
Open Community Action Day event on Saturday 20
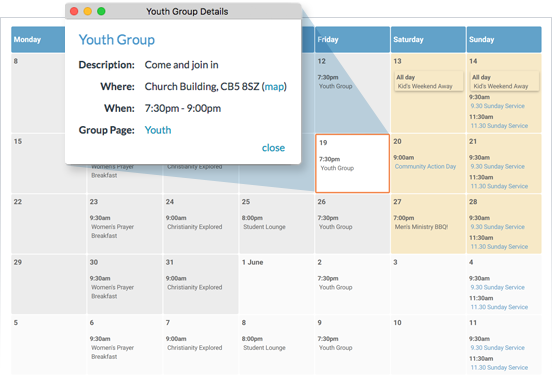(x=425, y=167)
